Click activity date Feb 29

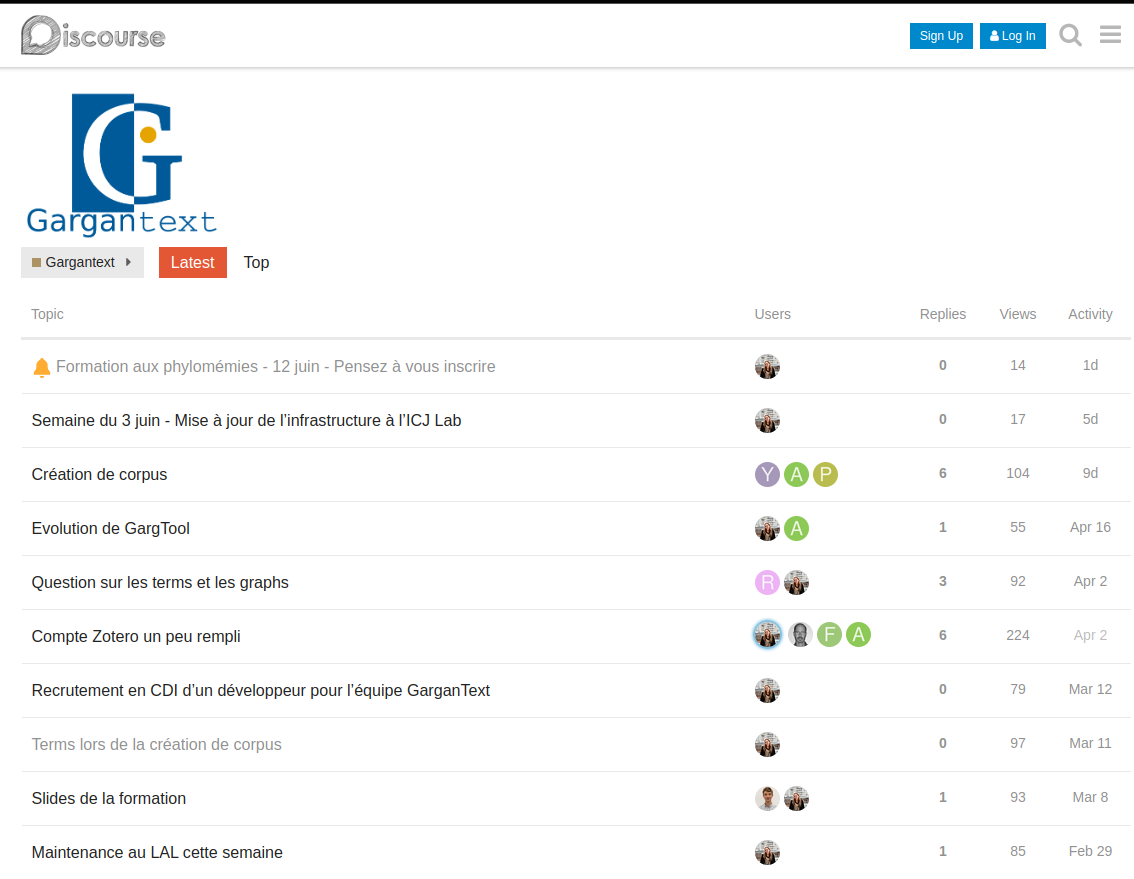point(1090,852)
